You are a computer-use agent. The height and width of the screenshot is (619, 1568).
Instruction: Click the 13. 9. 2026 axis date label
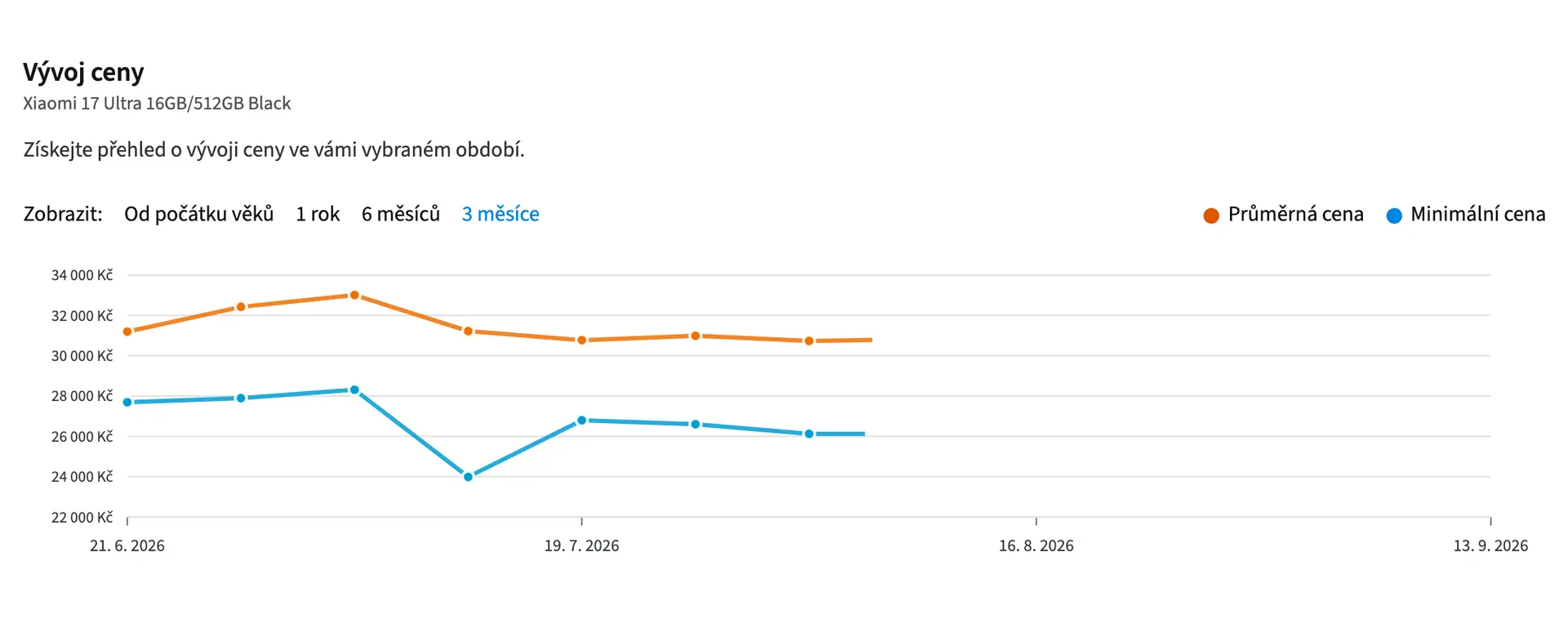pos(1490,546)
